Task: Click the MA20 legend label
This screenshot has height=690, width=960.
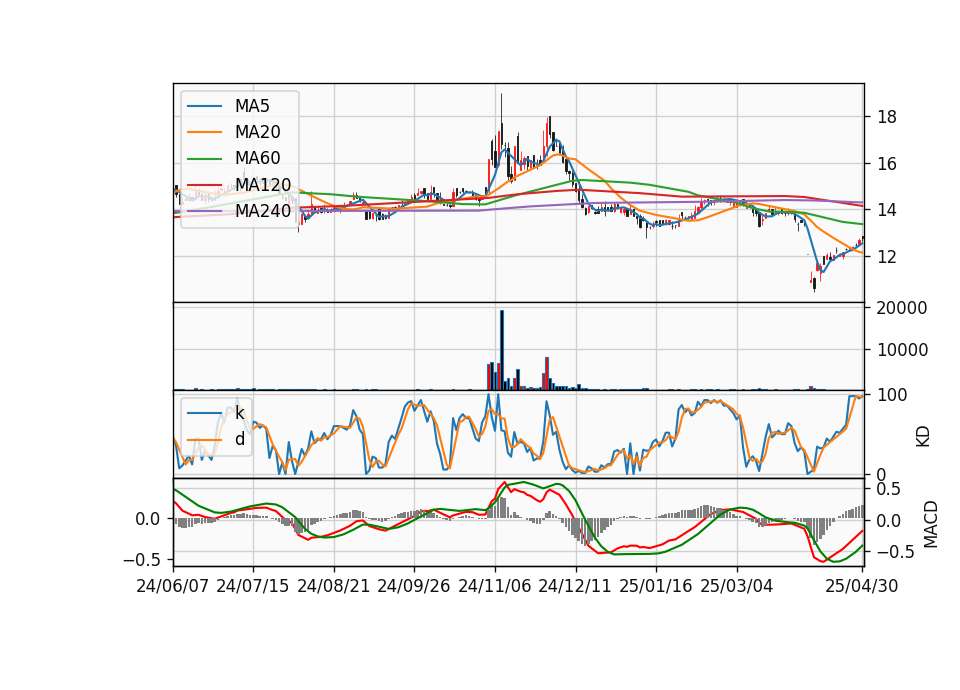Action: point(257,132)
